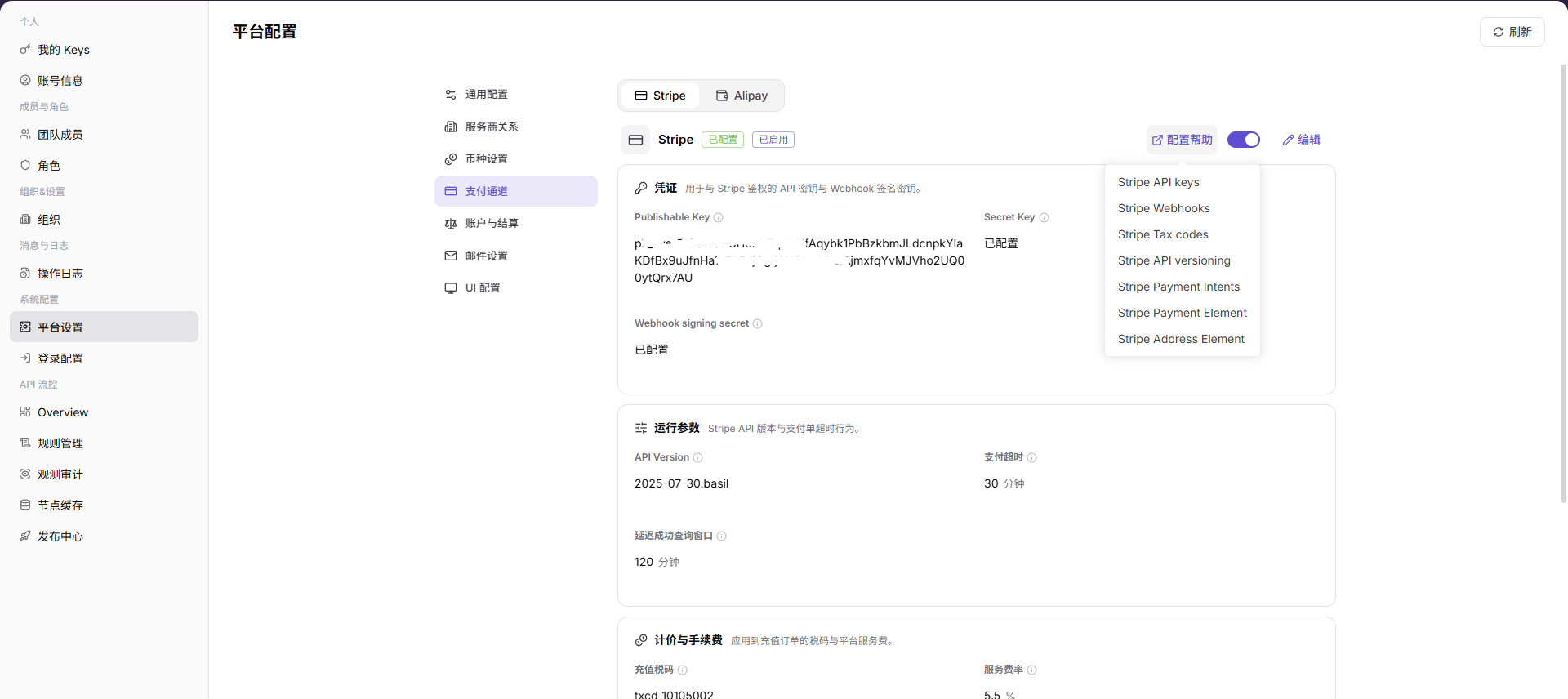This screenshot has height=699, width=1568.
Task: Select 通用配置 settings section
Action: (x=516, y=95)
